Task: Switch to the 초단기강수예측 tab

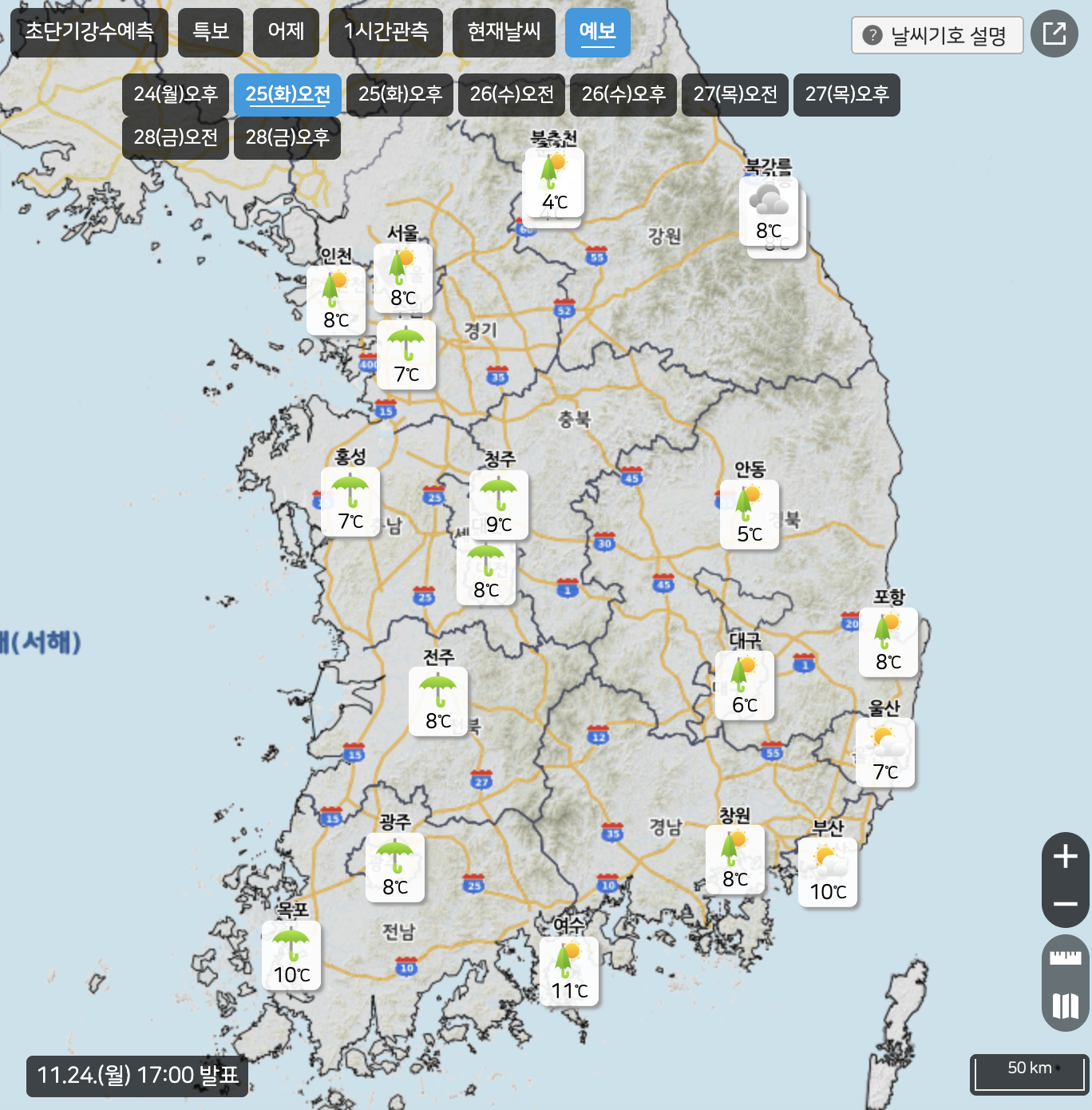Action: tap(89, 32)
